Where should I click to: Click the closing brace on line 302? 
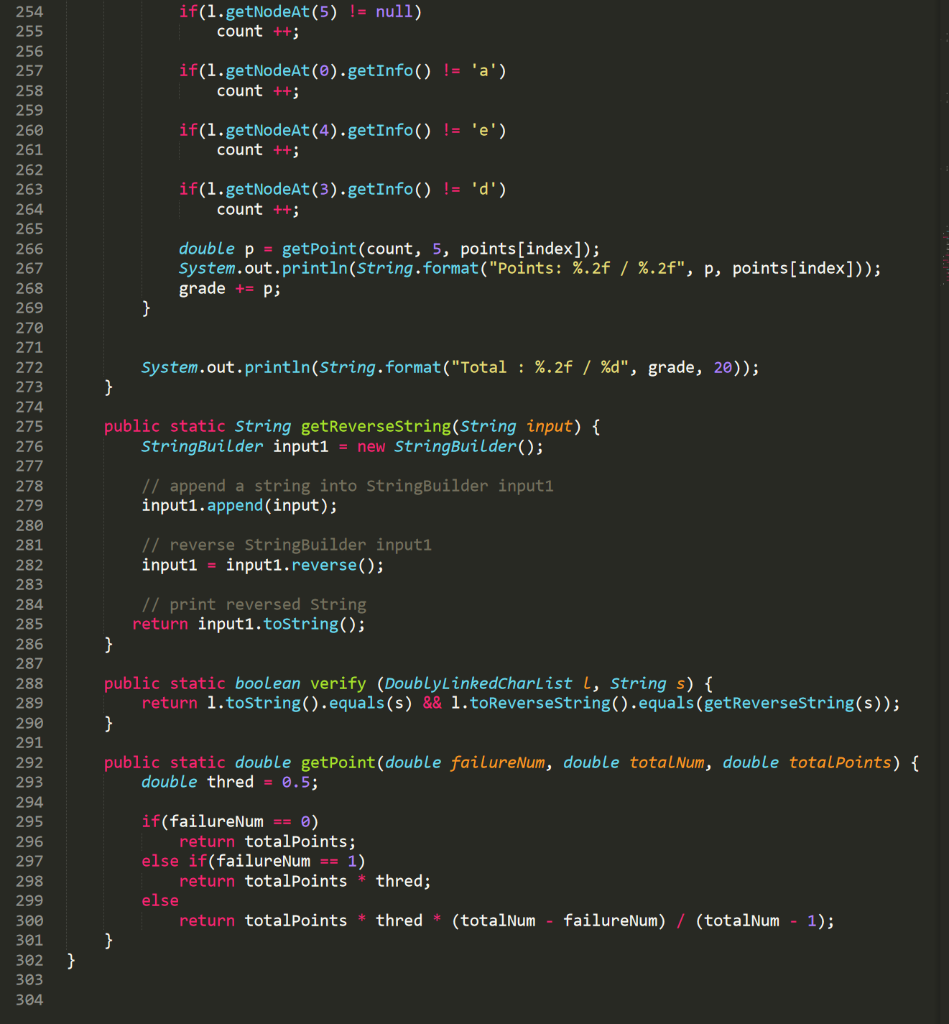71,961
